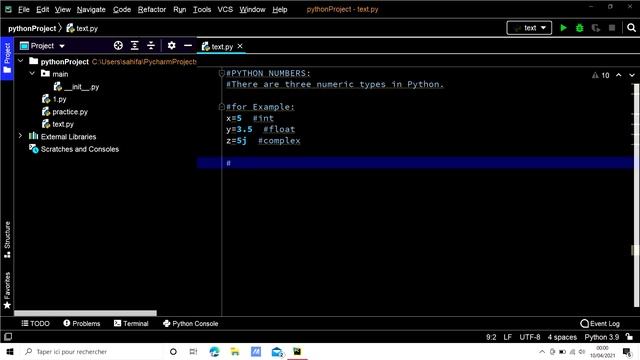Open Search Everywhere magnifier icon
640x360 pixels.
click(x=631, y=28)
